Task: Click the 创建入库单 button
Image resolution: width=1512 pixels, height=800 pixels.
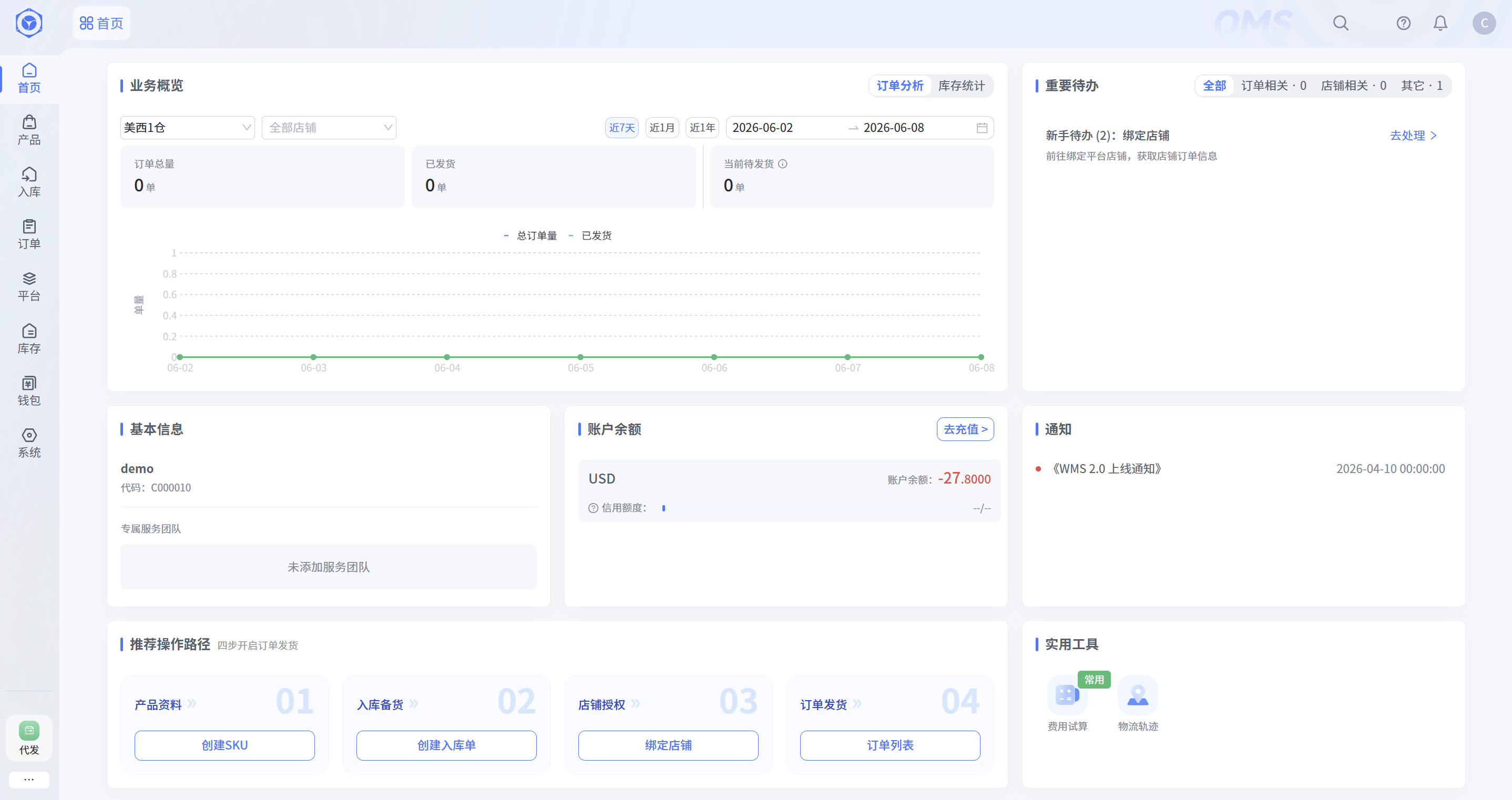Action: pos(446,745)
